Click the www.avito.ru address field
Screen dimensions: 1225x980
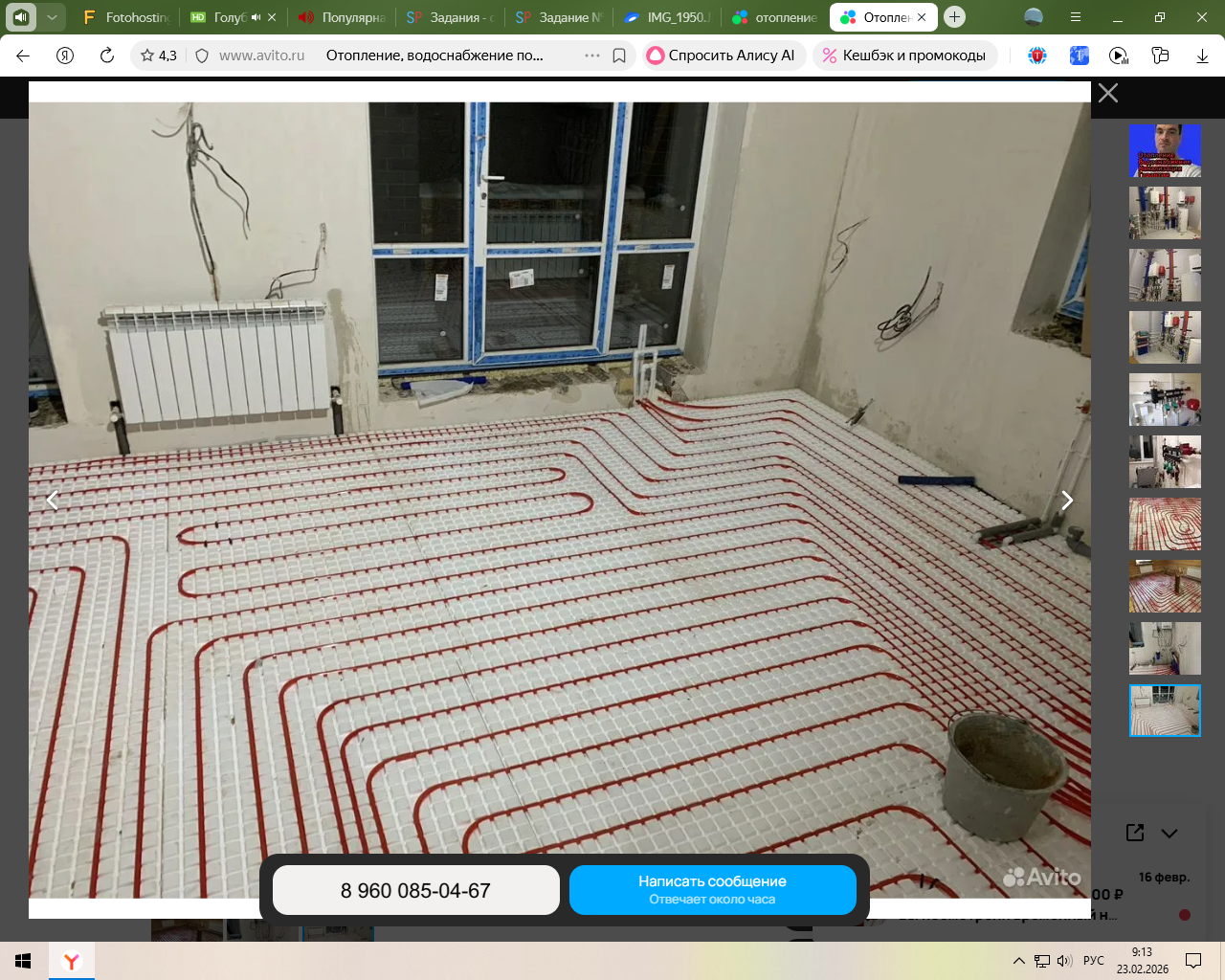[261, 56]
